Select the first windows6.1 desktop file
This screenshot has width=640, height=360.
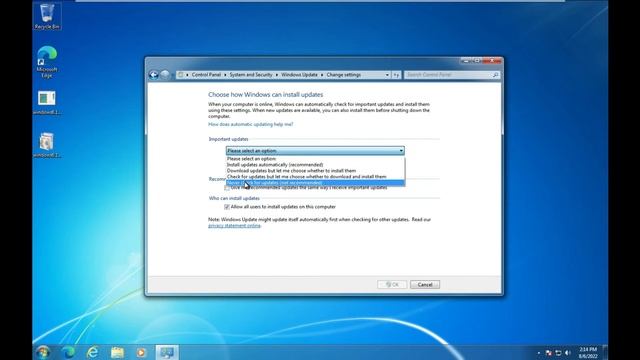tap(47, 103)
